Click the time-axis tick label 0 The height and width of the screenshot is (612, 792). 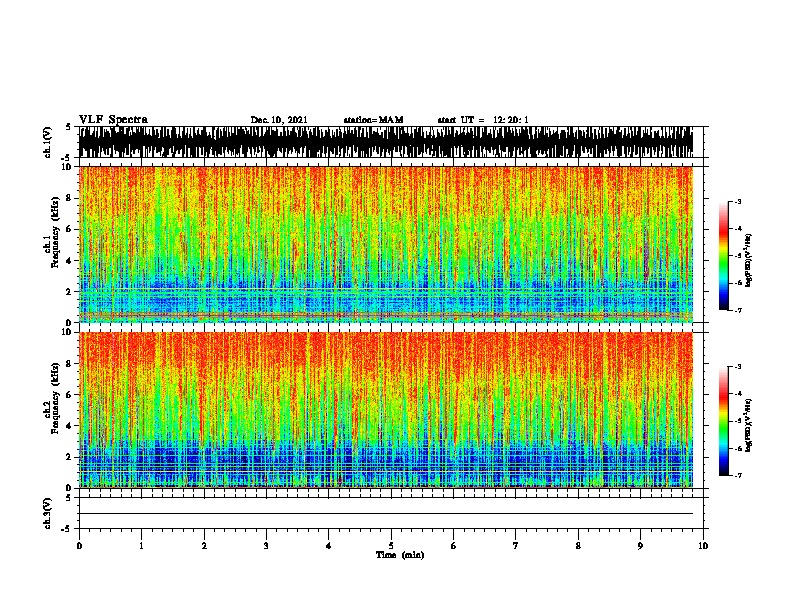click(79, 546)
